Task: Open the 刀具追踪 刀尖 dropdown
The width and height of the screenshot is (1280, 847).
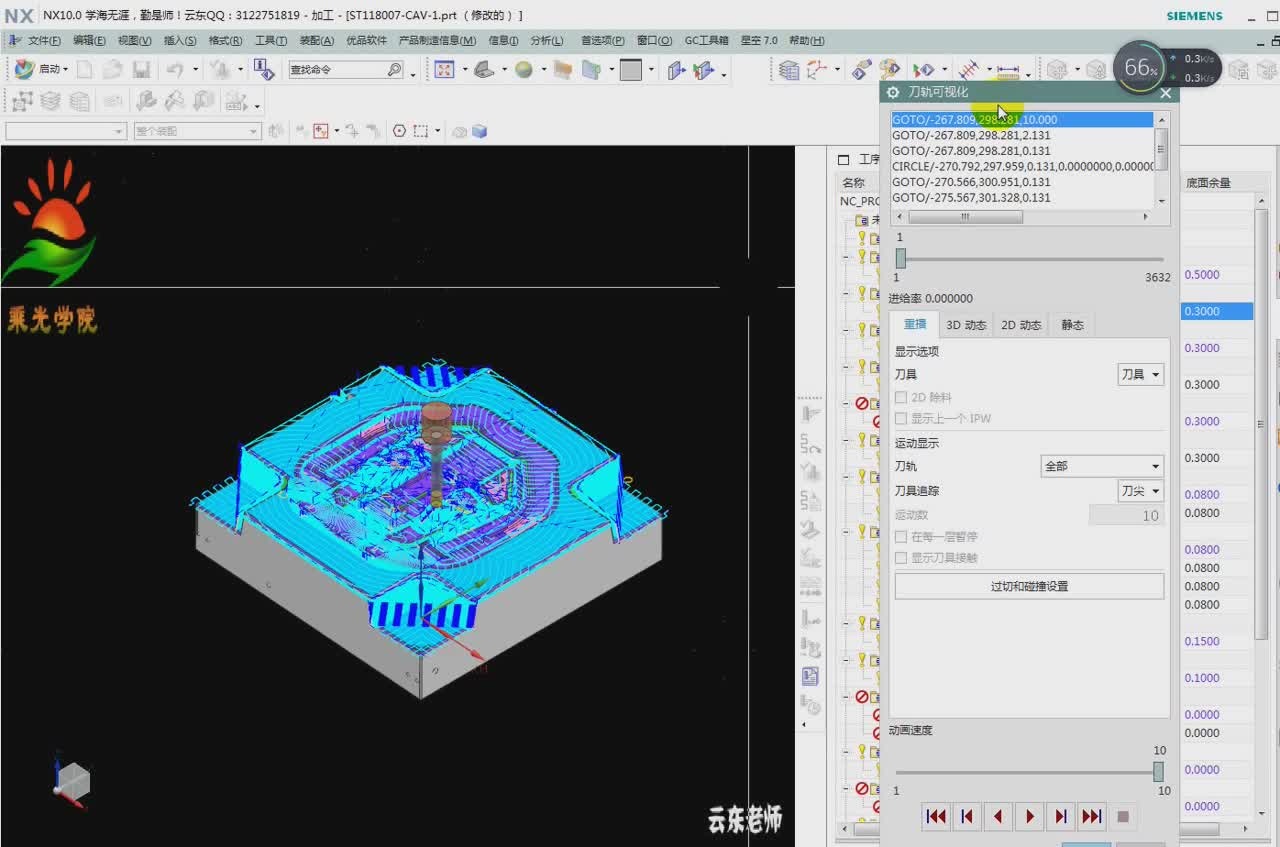Action: [1140, 491]
